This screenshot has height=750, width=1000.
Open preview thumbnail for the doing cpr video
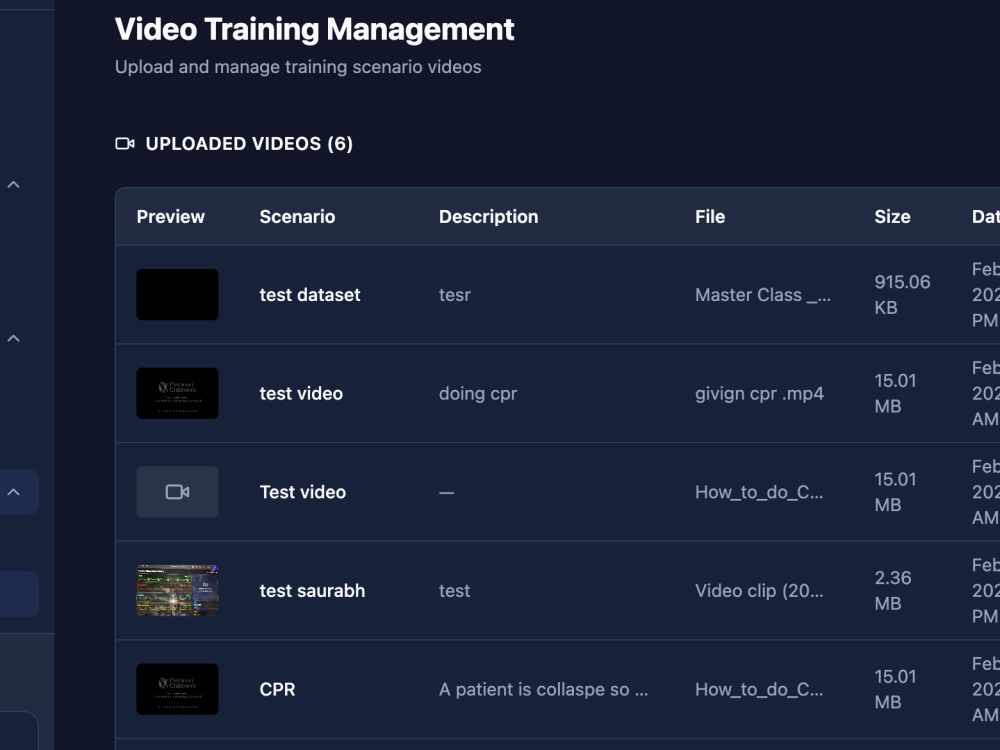(x=177, y=393)
